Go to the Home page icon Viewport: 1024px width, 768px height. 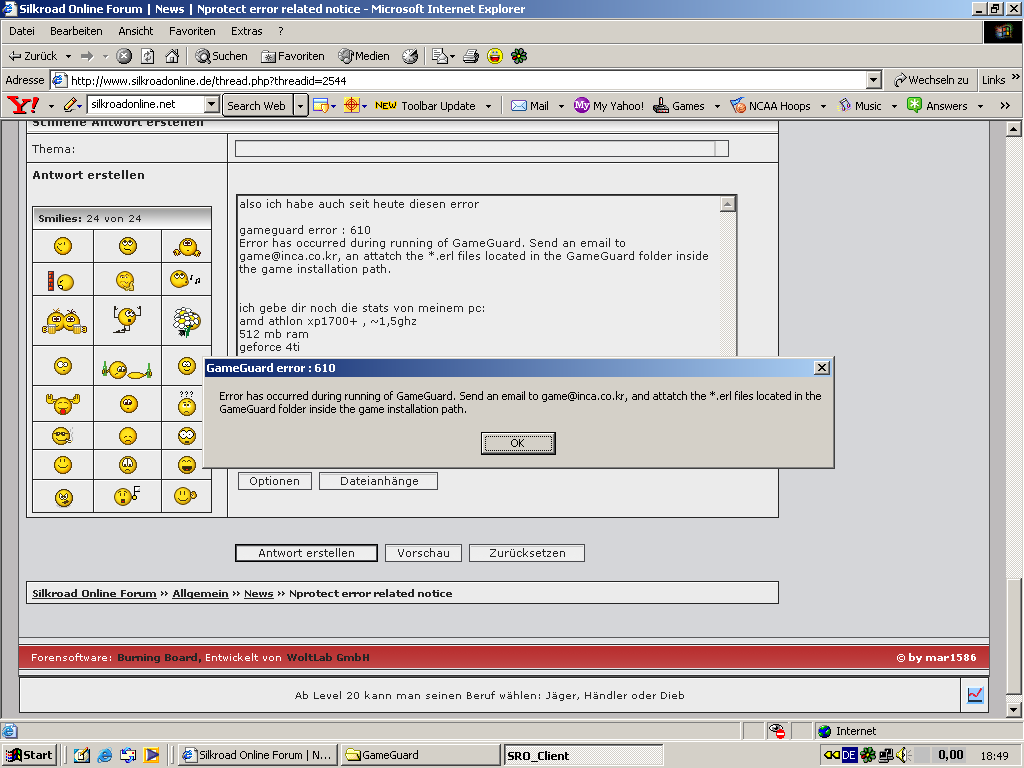click(x=172, y=56)
